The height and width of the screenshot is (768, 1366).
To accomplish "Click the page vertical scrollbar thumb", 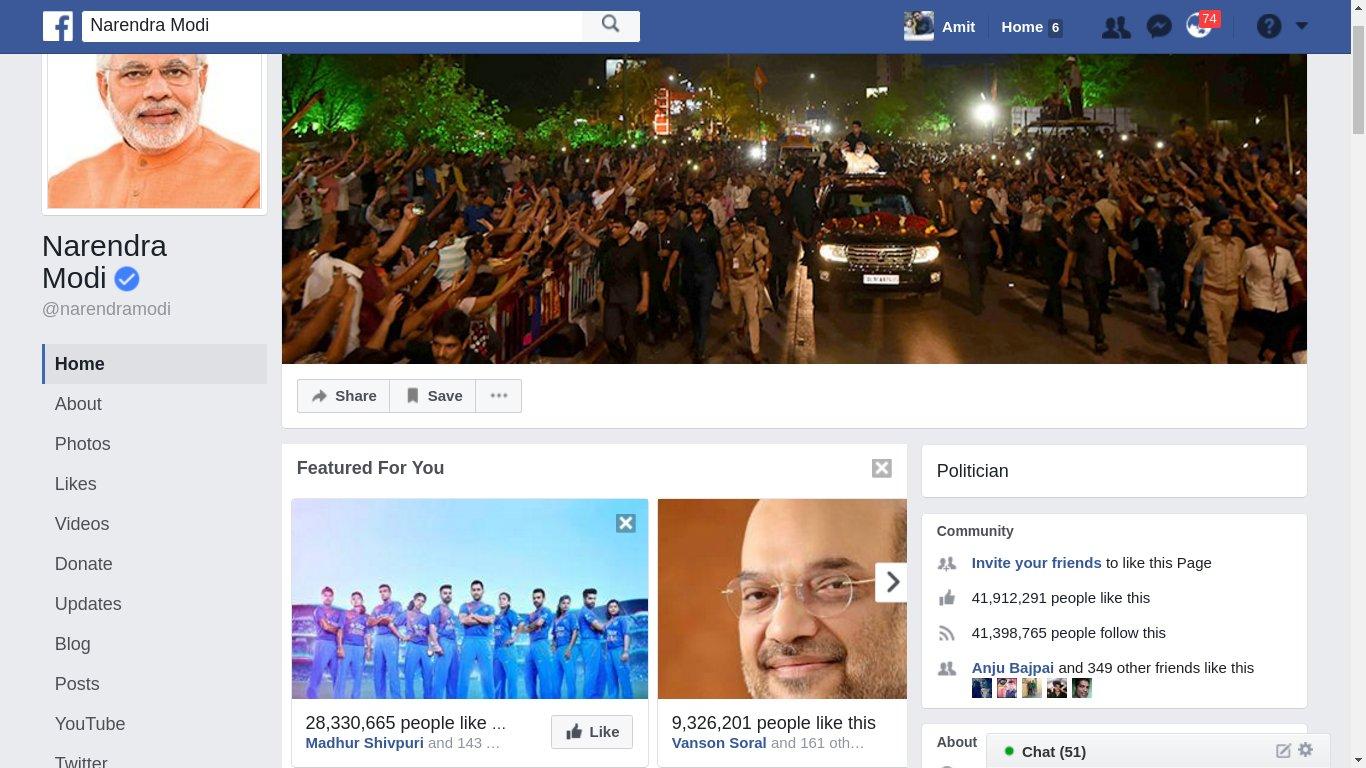I will (1358, 80).
